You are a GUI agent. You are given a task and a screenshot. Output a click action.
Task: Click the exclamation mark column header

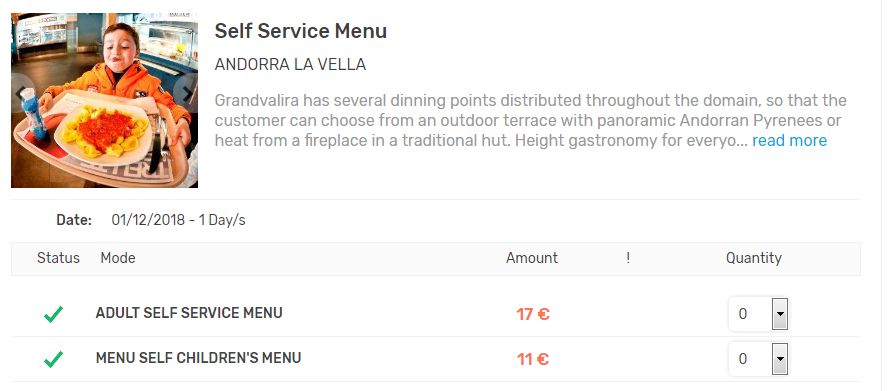(x=628, y=258)
